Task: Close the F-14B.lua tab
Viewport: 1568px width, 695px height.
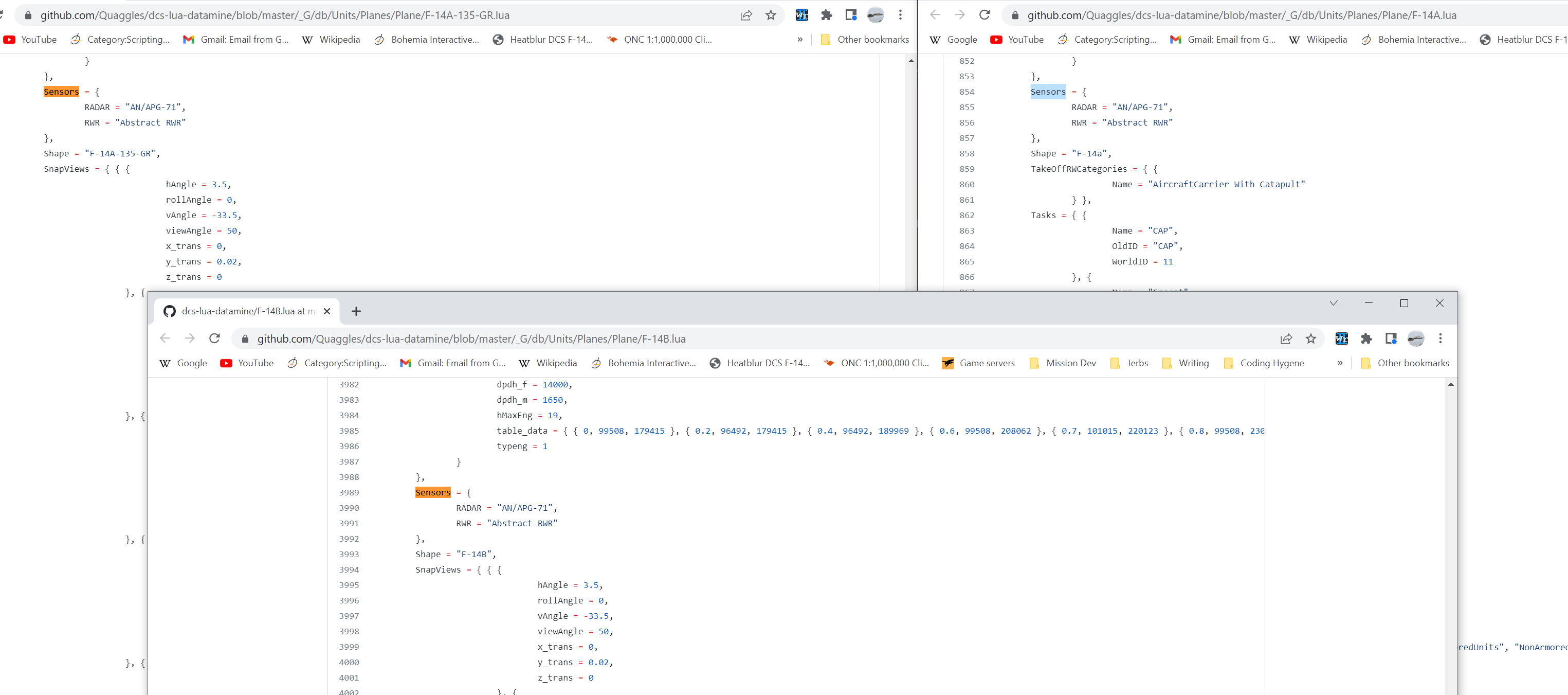Action: [327, 311]
